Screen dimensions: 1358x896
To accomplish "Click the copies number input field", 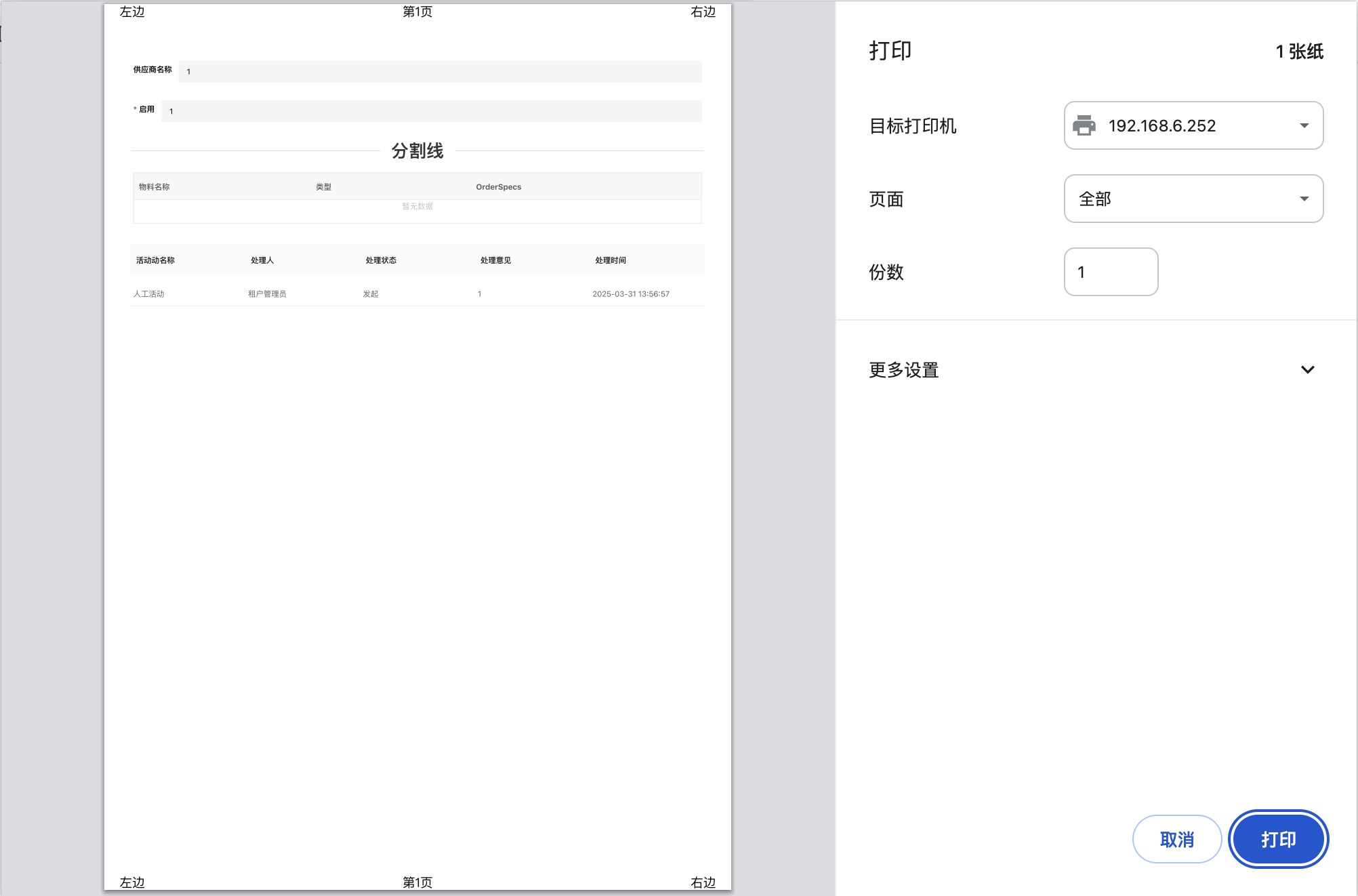I will pos(1110,272).
